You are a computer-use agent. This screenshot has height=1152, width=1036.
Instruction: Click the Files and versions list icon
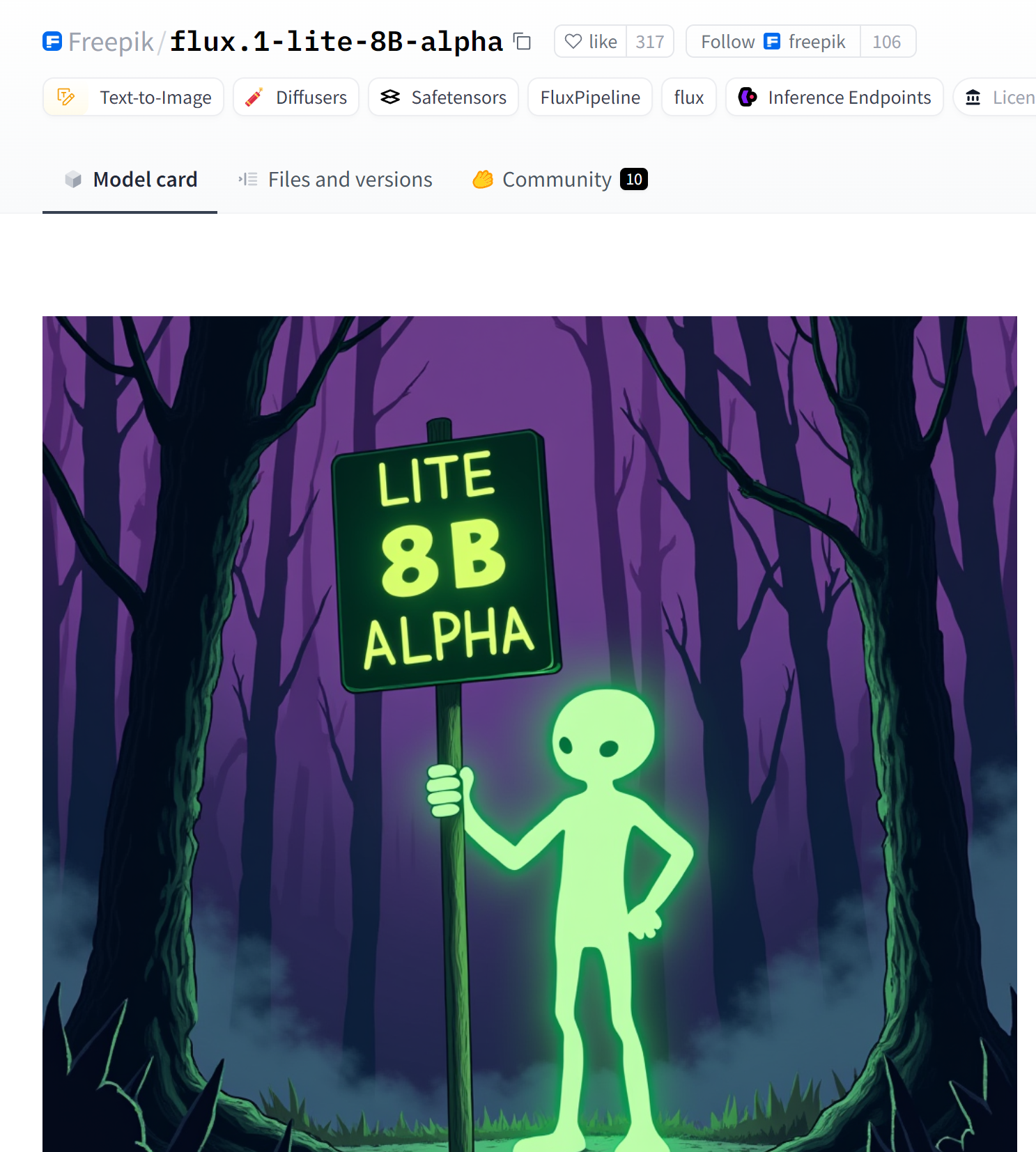tap(248, 180)
